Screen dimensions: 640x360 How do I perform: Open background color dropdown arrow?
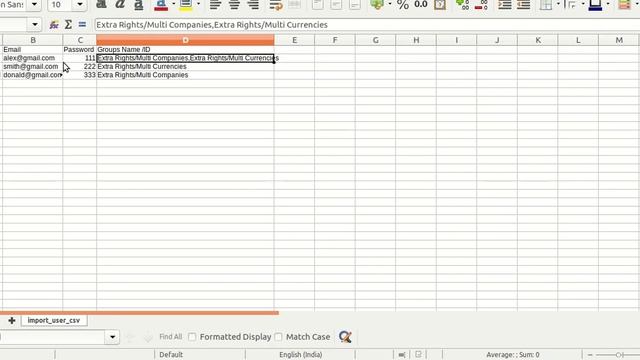198,4
